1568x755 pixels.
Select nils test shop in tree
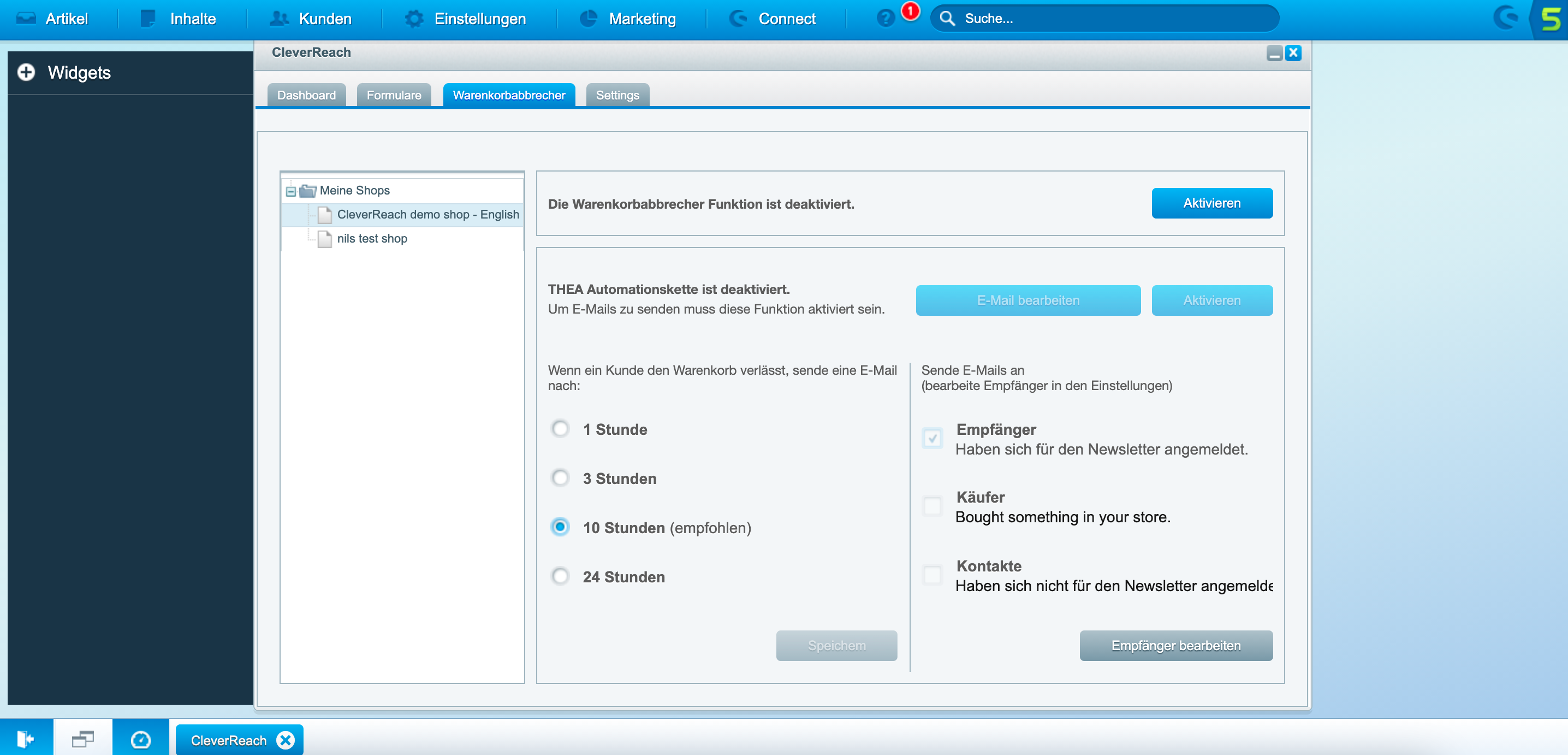click(x=371, y=239)
